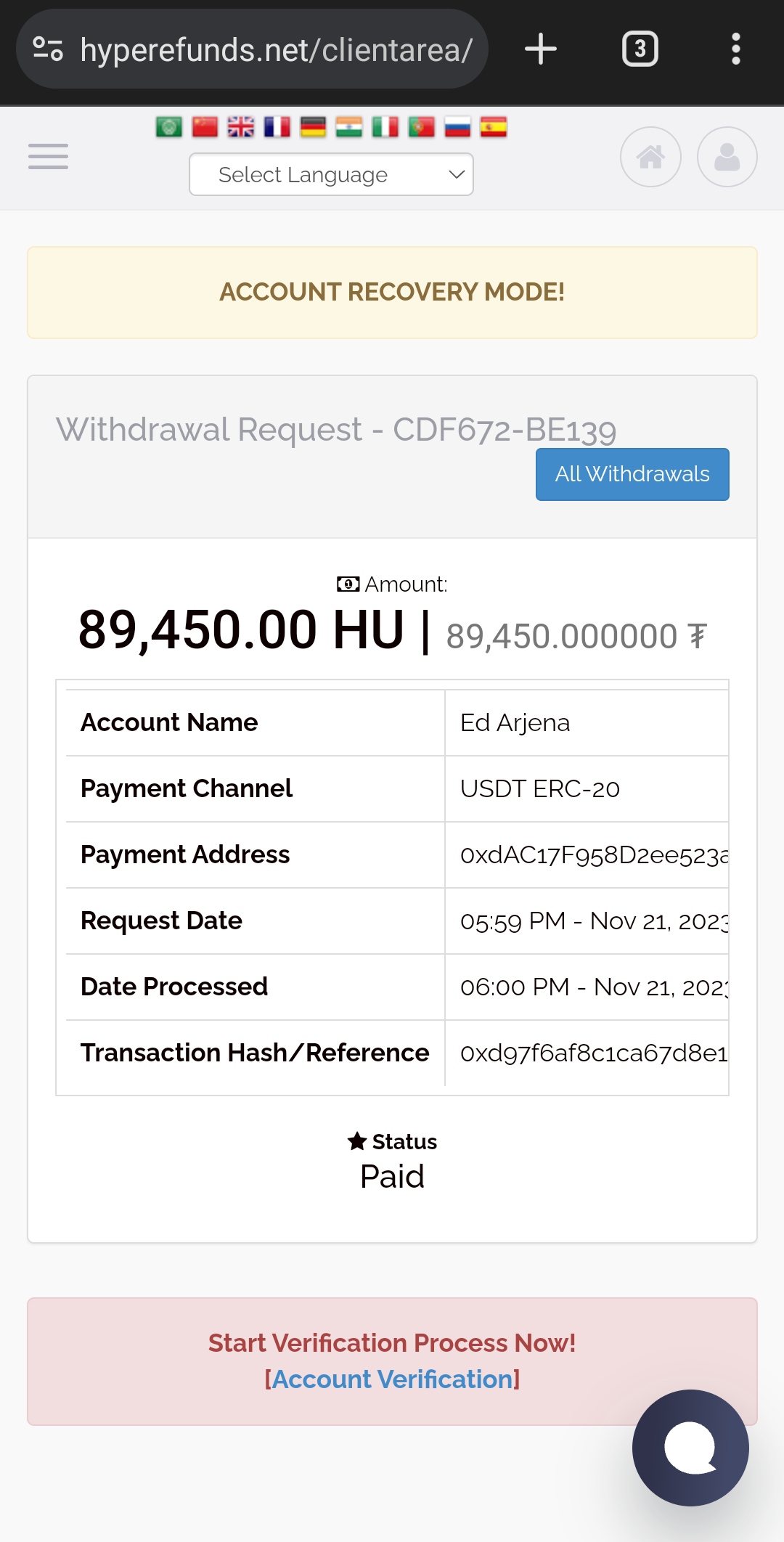Viewport: 784px width, 1542px height.
Task: Go to the home page icon button
Action: (x=650, y=157)
